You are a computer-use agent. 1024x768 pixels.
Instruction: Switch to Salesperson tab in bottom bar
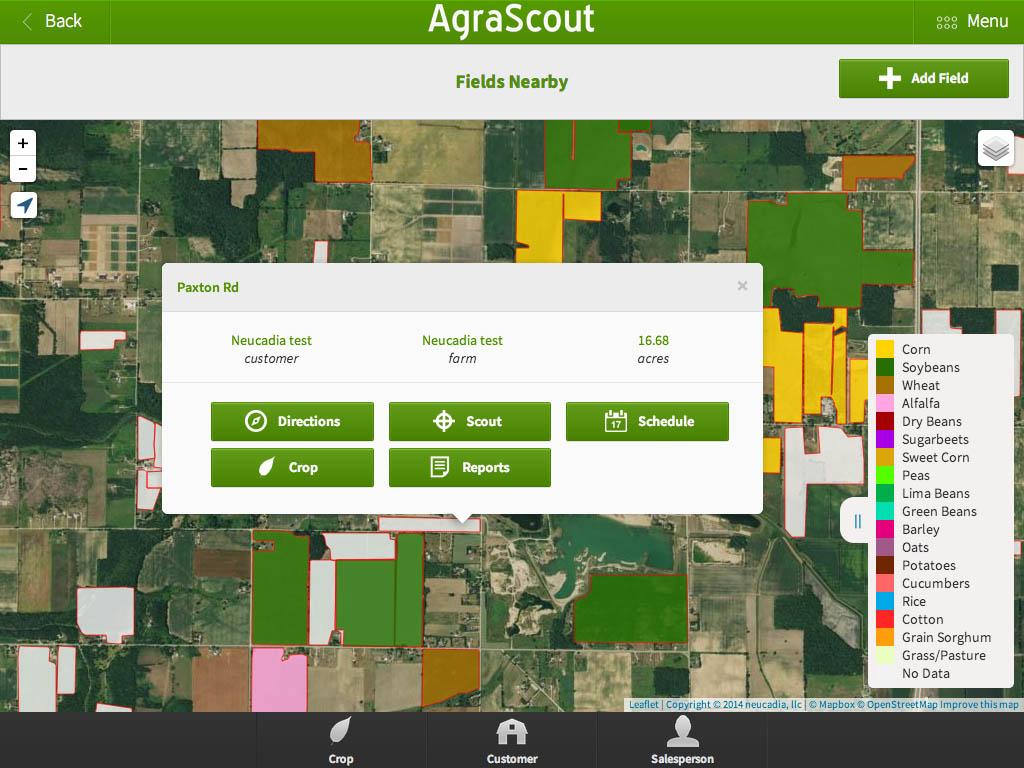pyautogui.click(x=682, y=740)
